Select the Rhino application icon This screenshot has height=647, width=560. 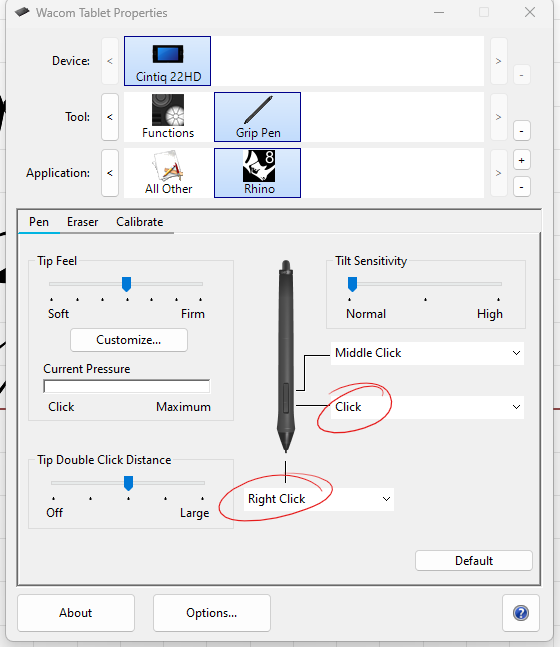tap(258, 173)
